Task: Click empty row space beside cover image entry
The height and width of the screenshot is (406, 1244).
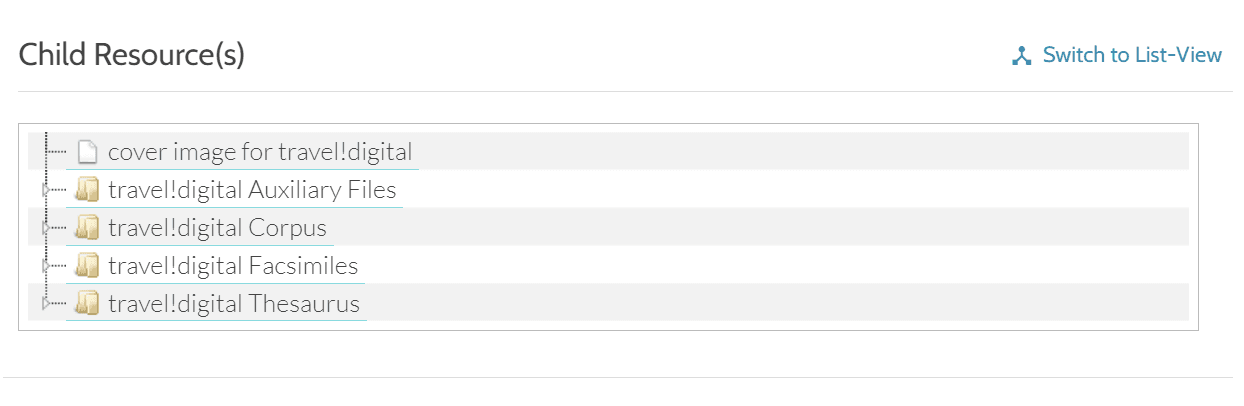Action: click(x=800, y=152)
